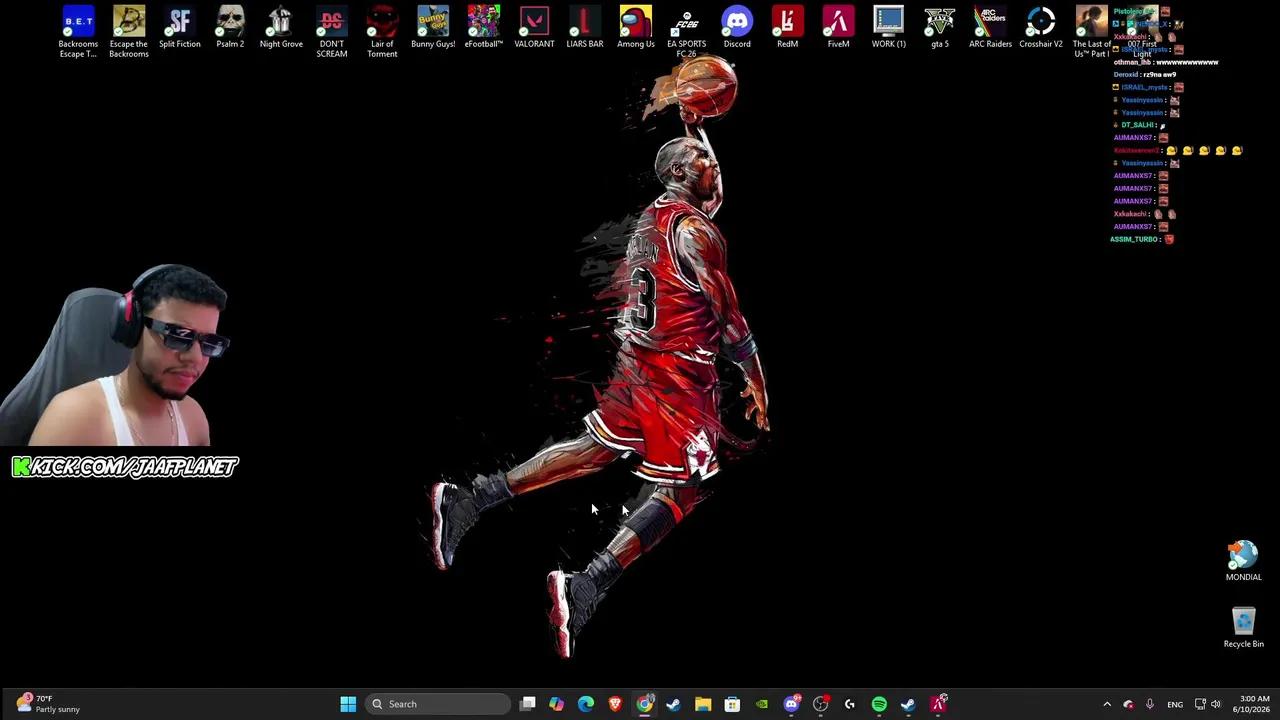Screen dimensions: 1280x720
Task: Click the microphone tray icon
Action: 1150,704
